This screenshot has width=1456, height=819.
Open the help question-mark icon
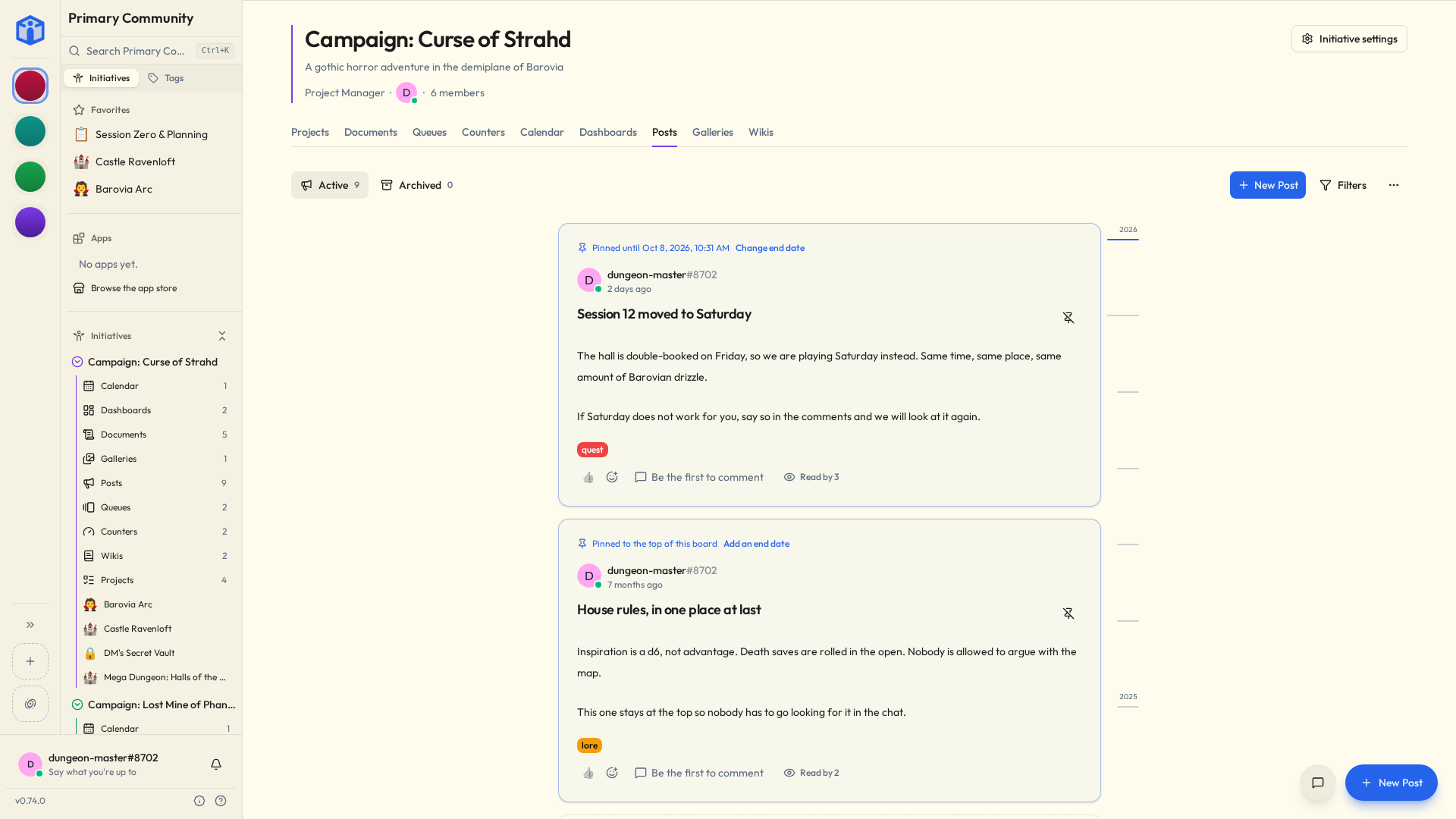[x=221, y=801]
